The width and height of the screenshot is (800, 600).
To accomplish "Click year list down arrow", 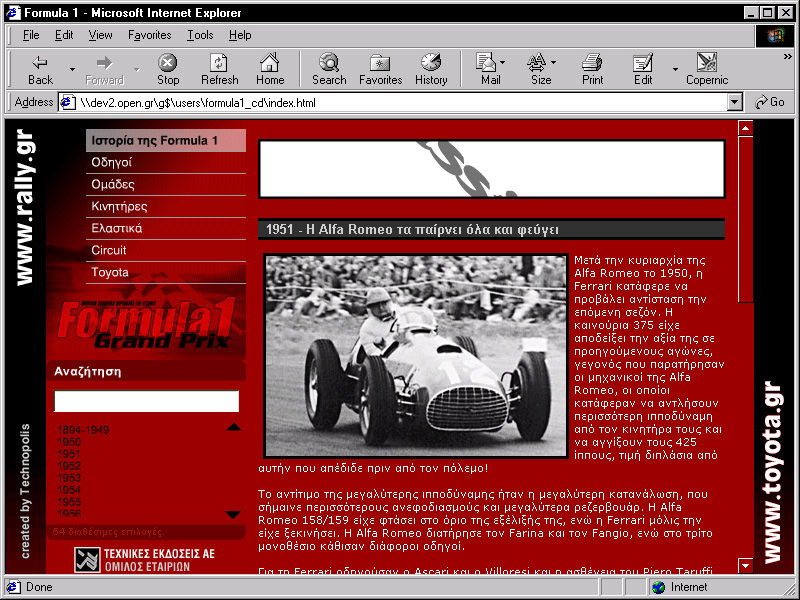I will click(233, 515).
